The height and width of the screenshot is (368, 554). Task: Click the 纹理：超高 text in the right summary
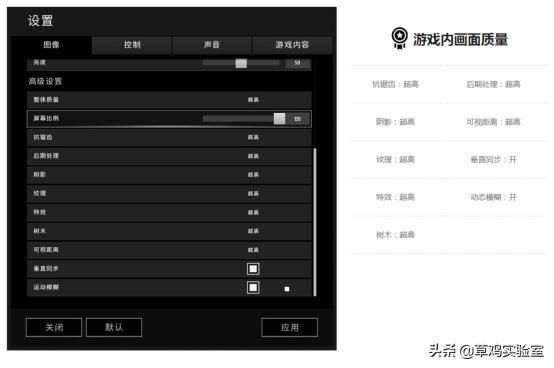tap(395, 160)
